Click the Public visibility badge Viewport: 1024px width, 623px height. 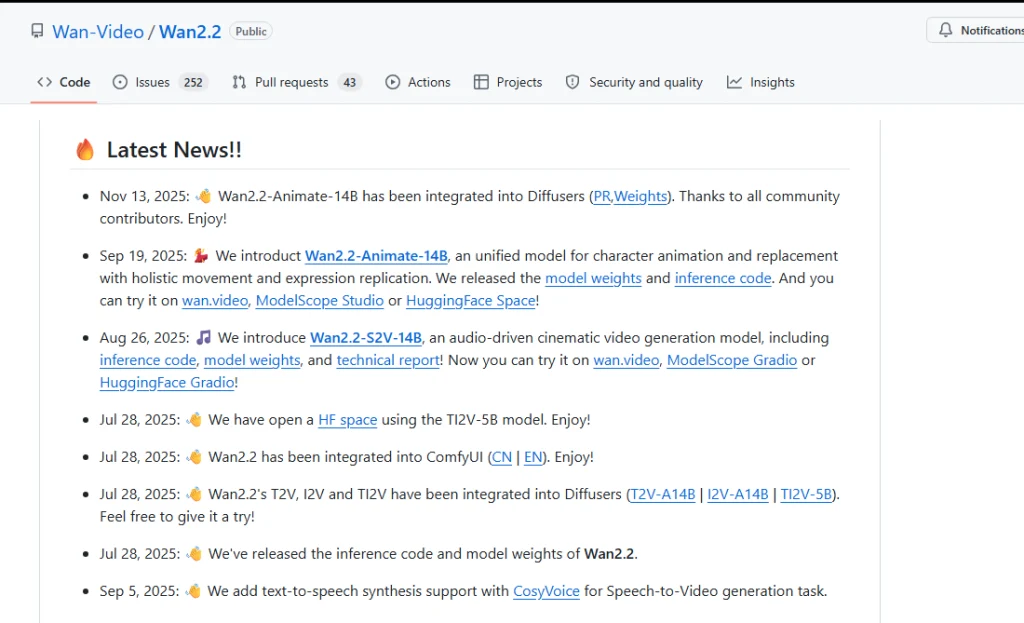251,31
